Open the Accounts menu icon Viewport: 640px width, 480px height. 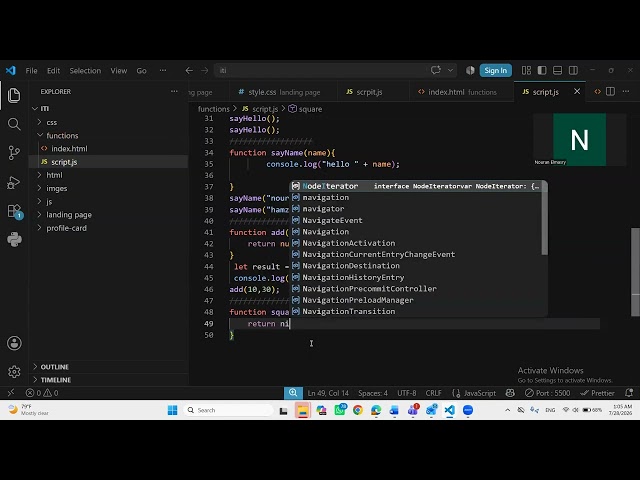coord(14,343)
